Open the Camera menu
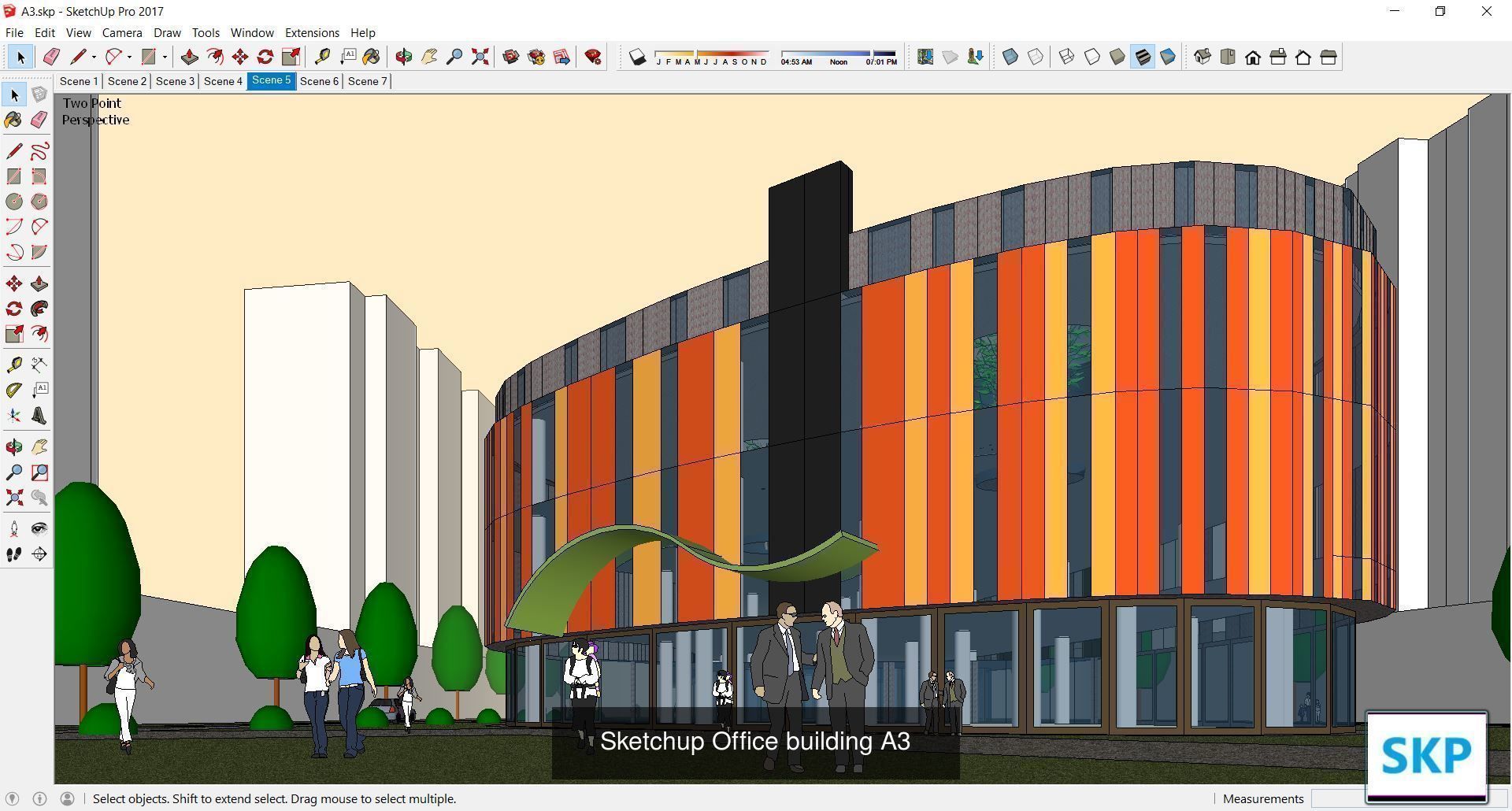 tap(122, 32)
